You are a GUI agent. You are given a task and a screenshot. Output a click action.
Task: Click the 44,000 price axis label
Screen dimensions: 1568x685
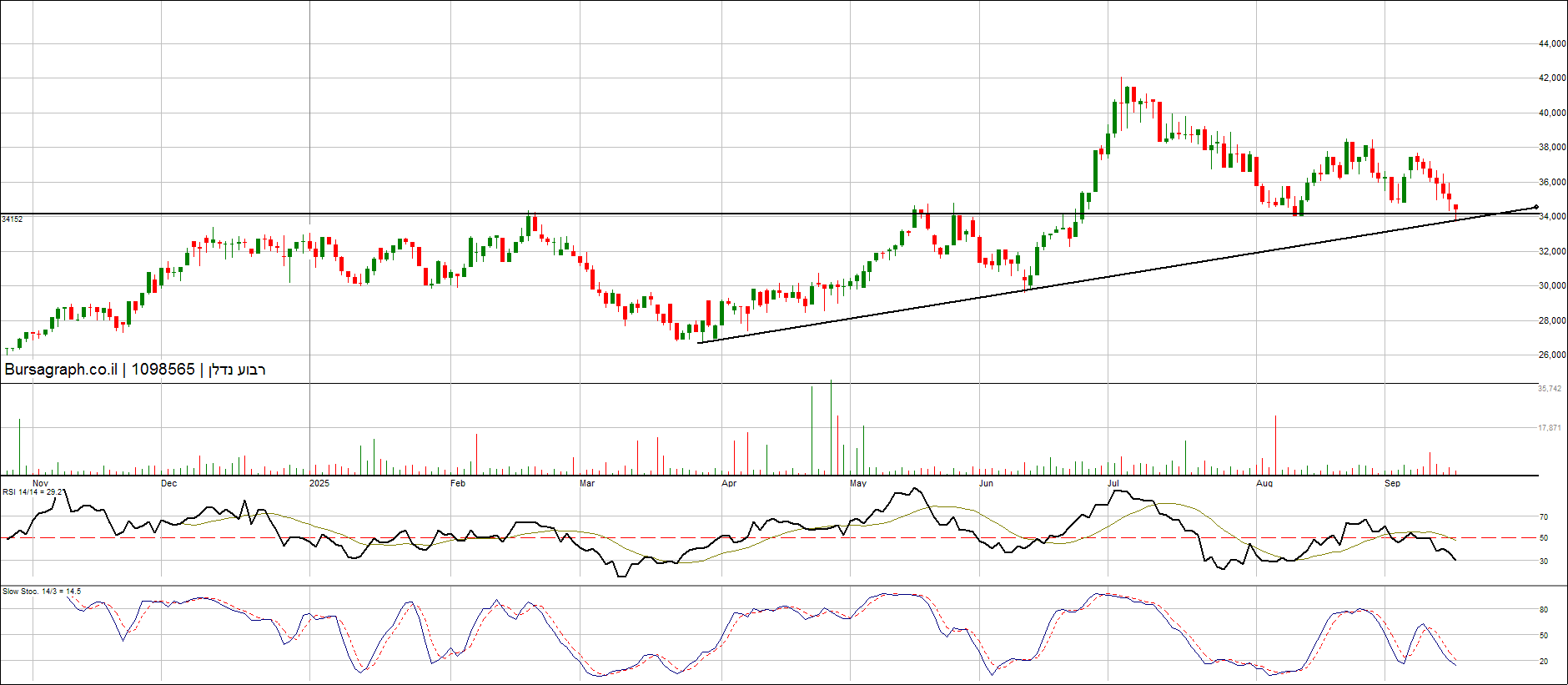1552,43
